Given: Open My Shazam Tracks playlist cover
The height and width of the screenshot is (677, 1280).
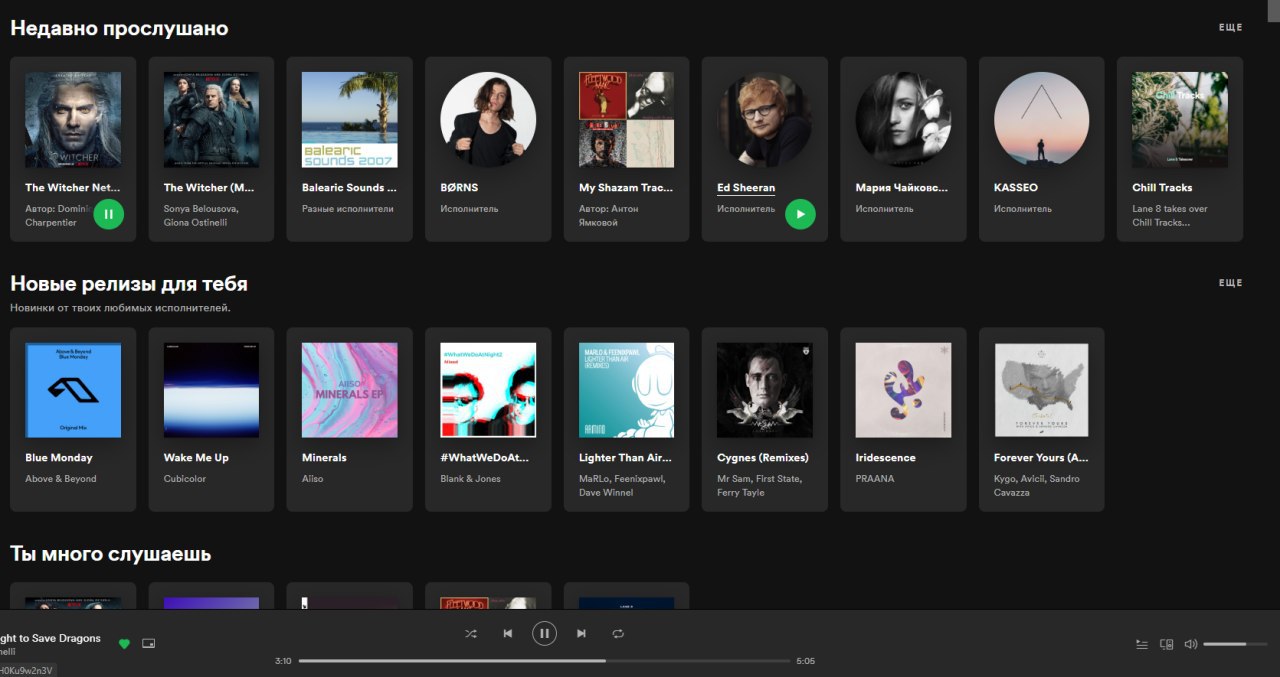Looking at the screenshot, I should (x=626, y=120).
